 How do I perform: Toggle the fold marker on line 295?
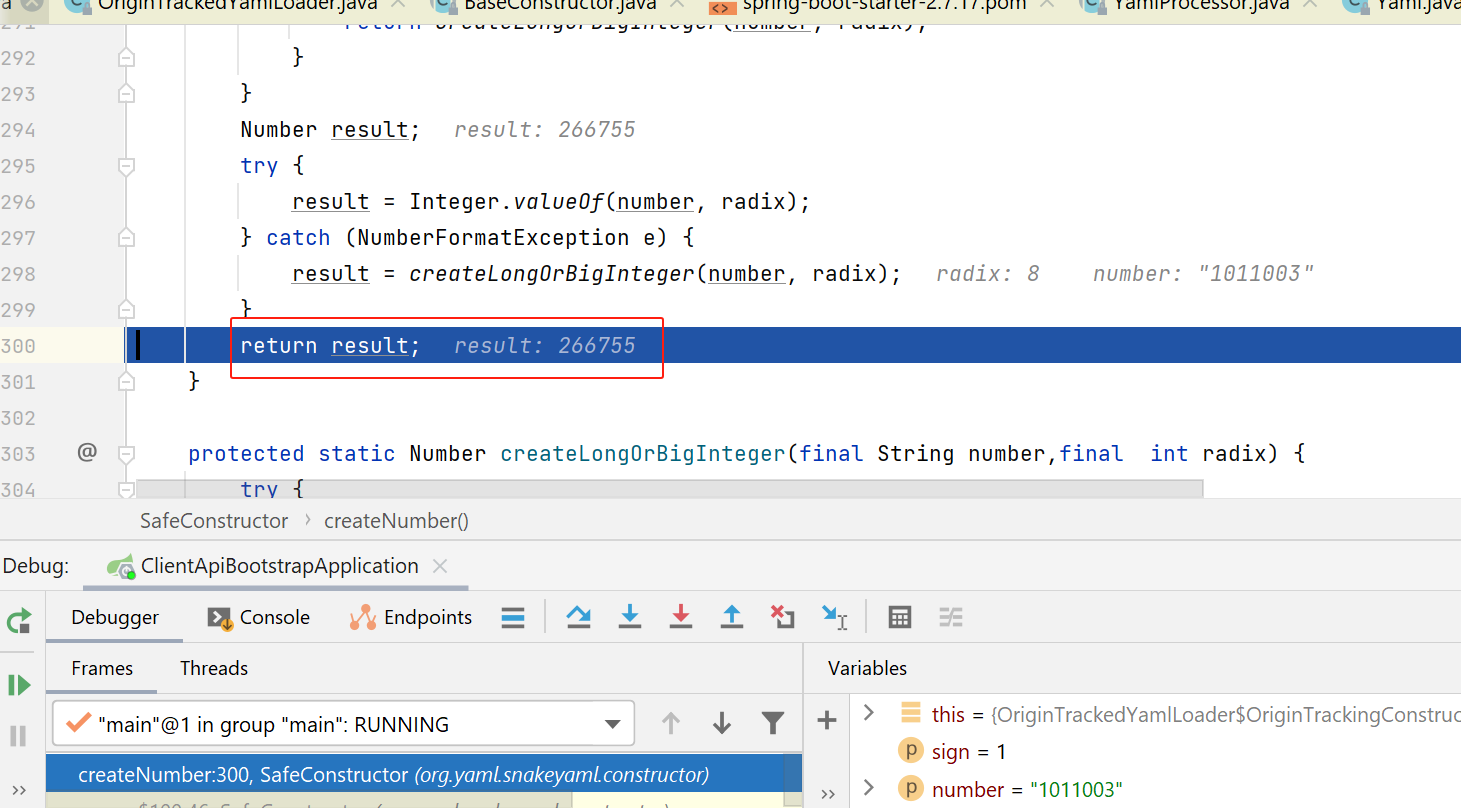126,166
